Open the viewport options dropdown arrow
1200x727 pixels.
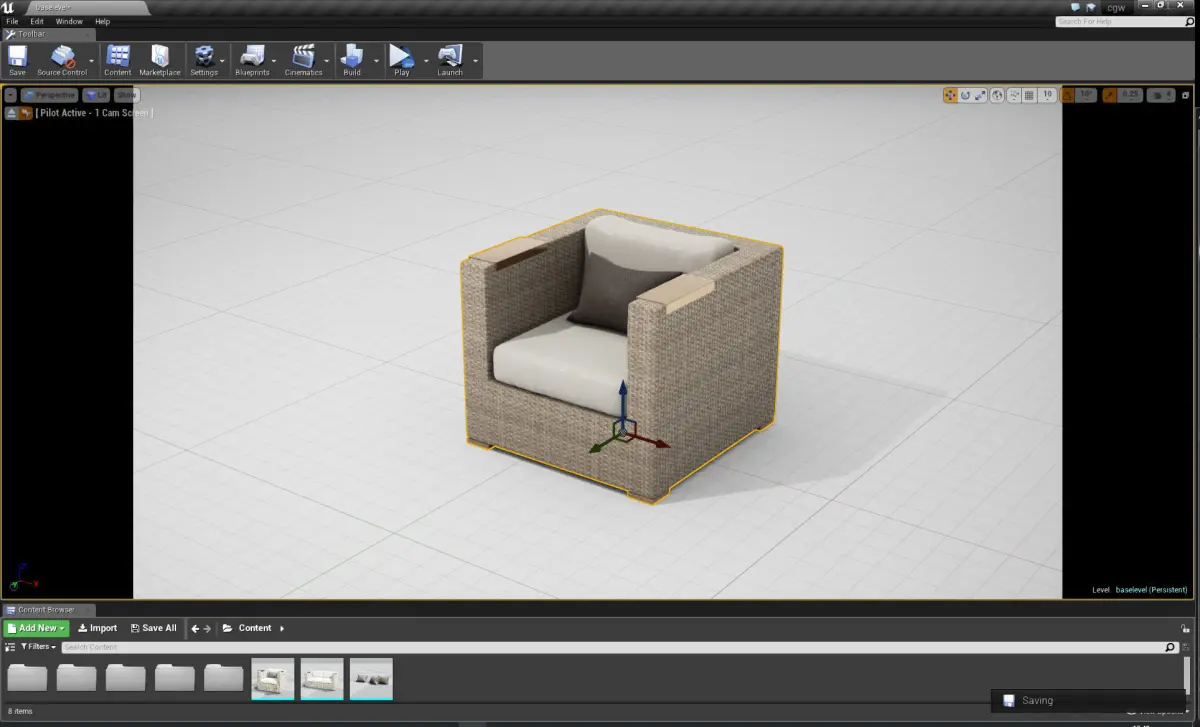click(x=10, y=95)
